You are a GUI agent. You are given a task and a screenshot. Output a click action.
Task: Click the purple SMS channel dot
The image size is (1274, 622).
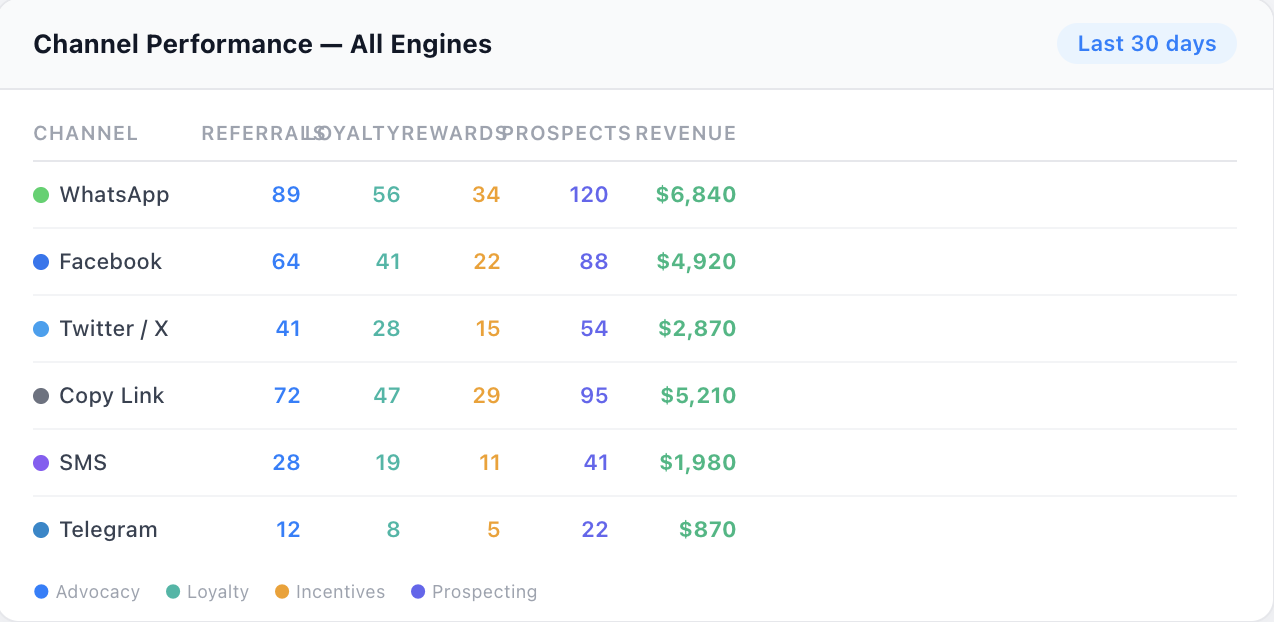[41, 463]
